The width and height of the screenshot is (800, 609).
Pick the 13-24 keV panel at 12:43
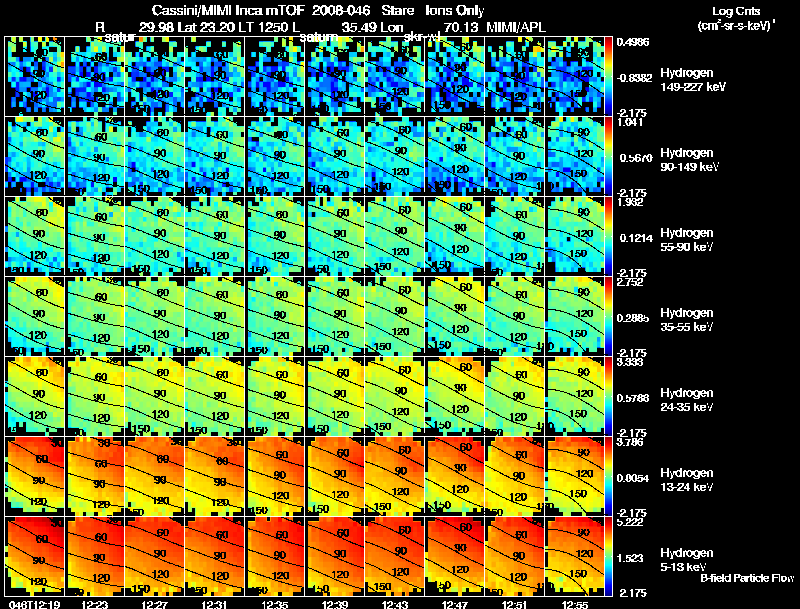pos(395,476)
